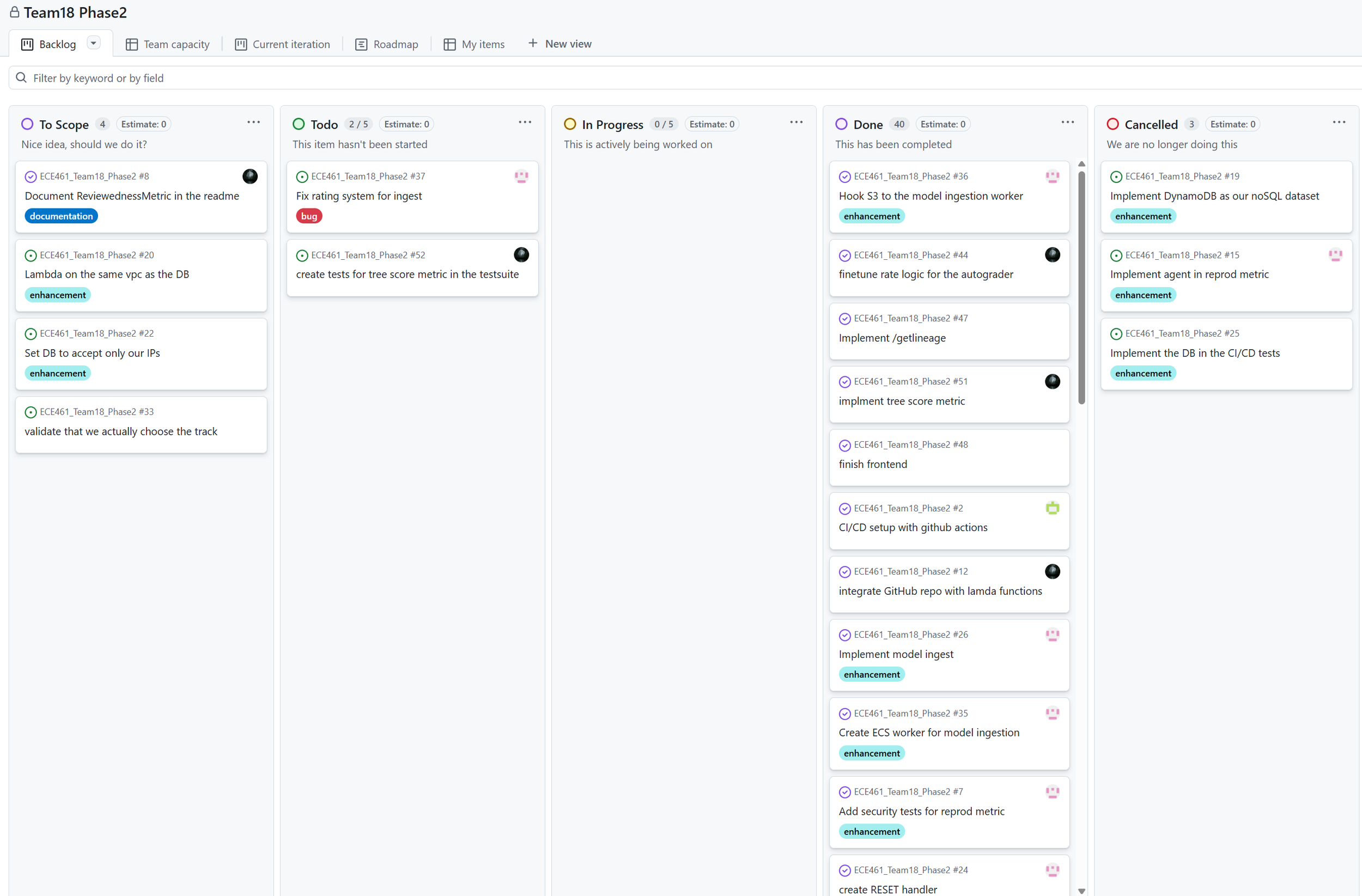Click the plus icon for New view
The height and width of the screenshot is (896, 1362).
[x=532, y=44]
